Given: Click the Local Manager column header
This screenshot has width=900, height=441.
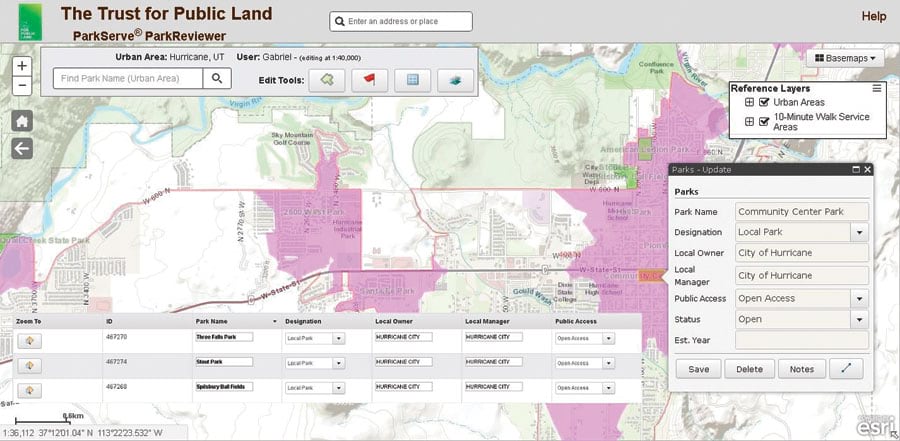Looking at the screenshot, I should pos(487,322).
